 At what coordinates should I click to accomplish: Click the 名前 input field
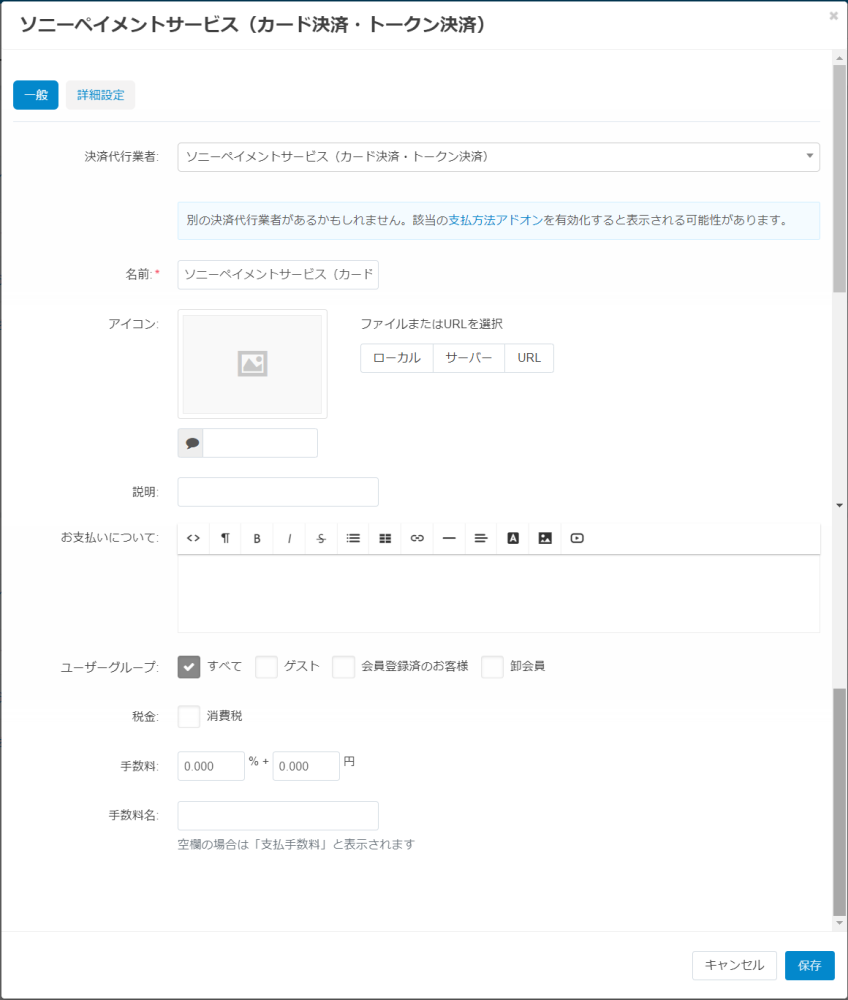[278, 275]
